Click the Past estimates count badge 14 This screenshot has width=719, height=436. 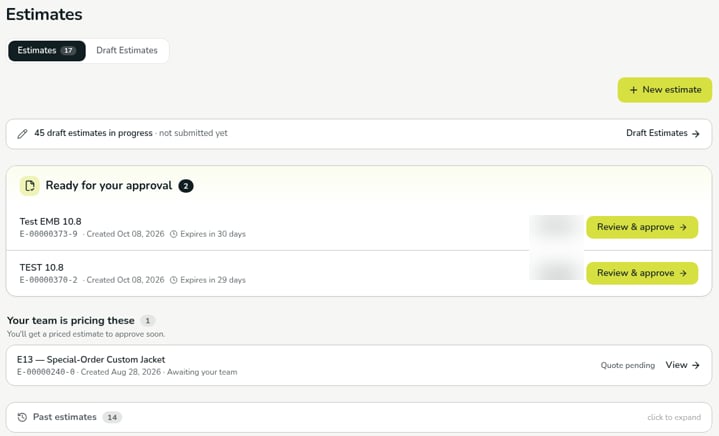(112, 417)
